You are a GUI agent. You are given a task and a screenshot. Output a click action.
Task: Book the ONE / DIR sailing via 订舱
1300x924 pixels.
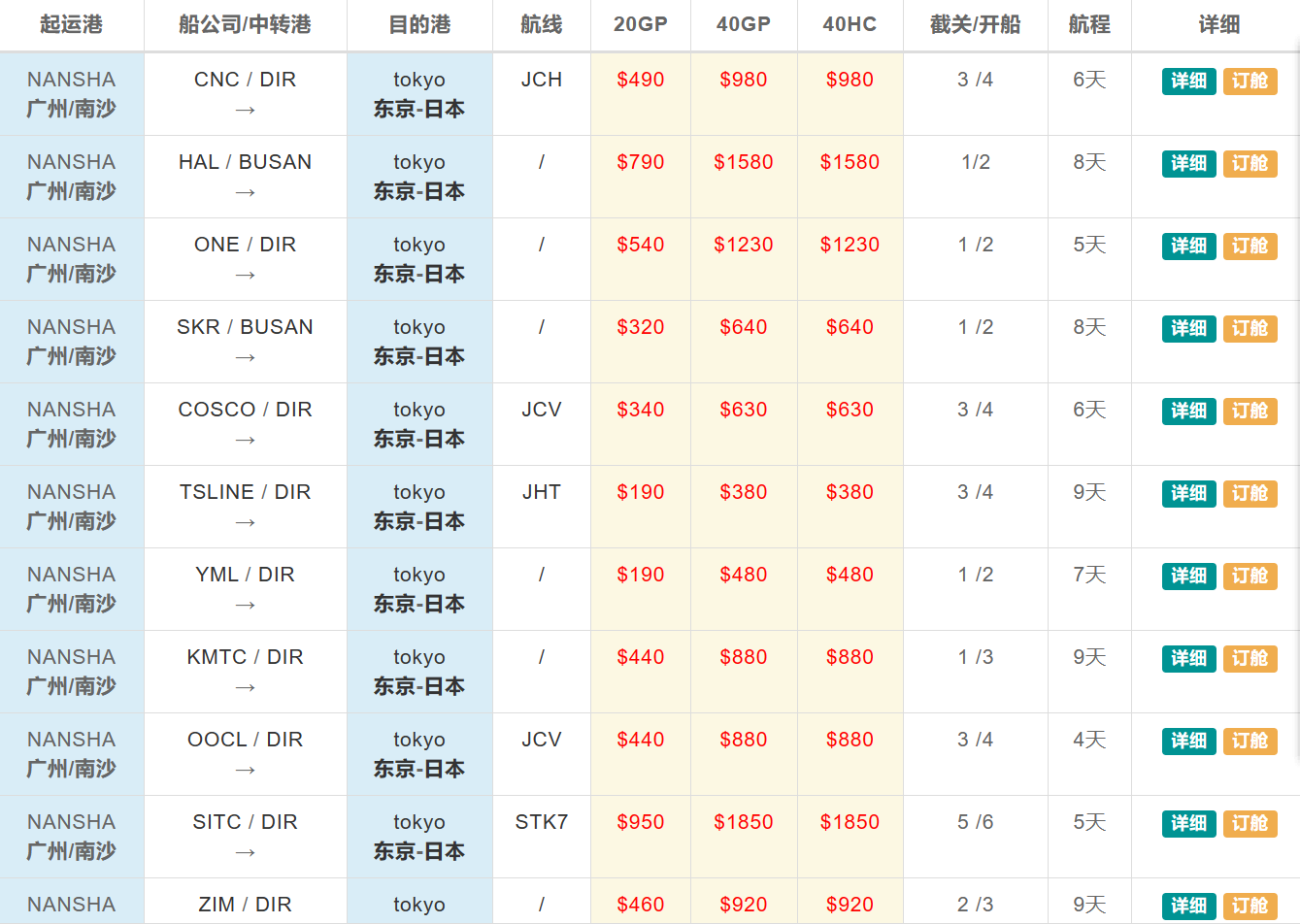(x=1250, y=247)
